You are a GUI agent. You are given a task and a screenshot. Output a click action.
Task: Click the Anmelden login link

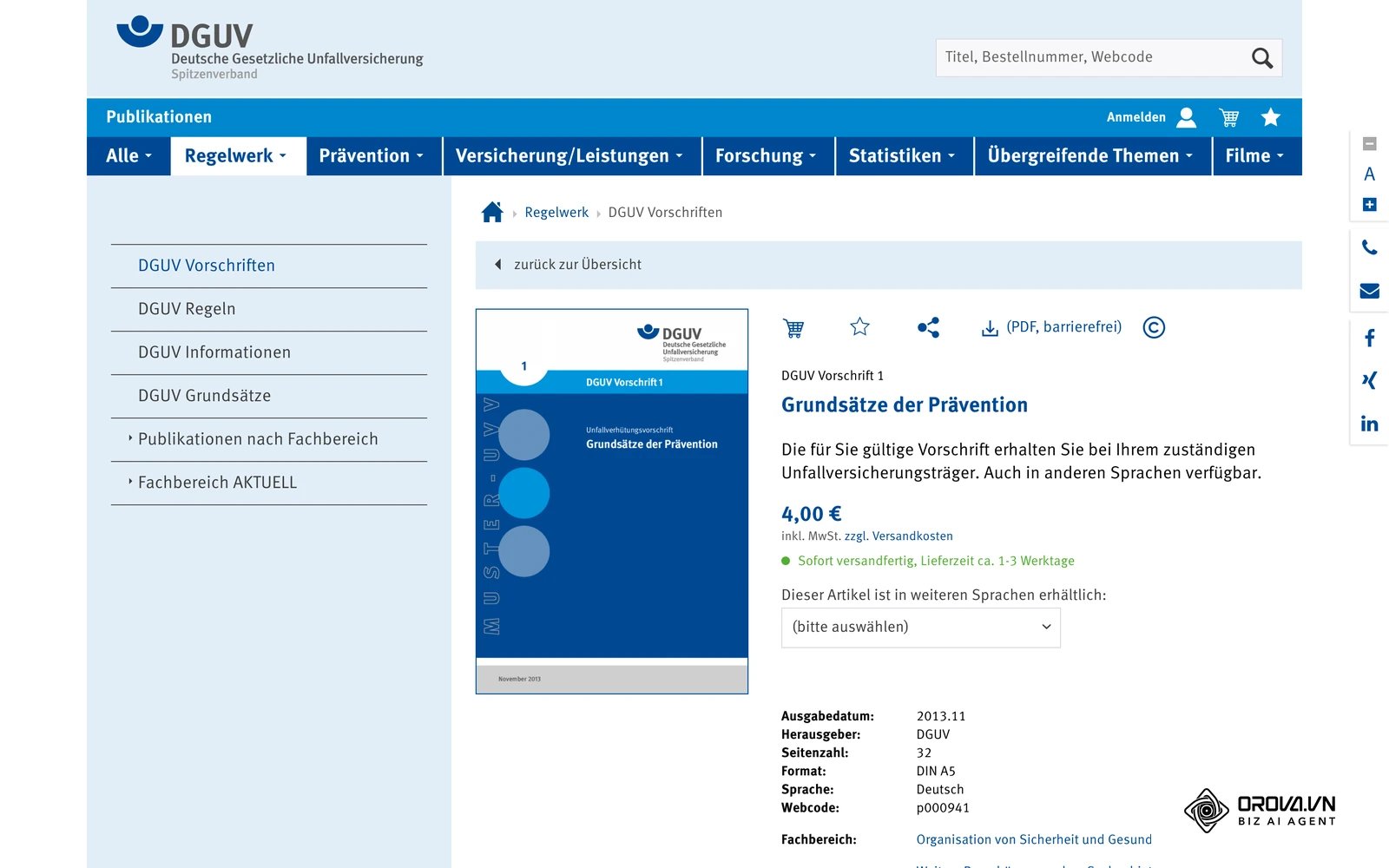(1136, 117)
